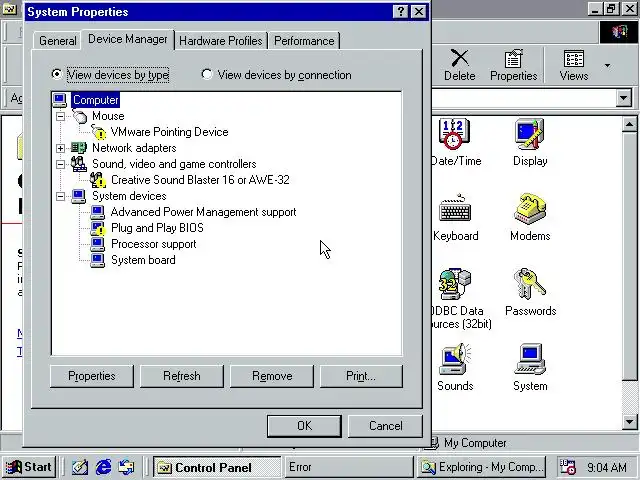This screenshot has width=640, height=480.
Task: Click OK in System Properties
Action: [304, 426]
